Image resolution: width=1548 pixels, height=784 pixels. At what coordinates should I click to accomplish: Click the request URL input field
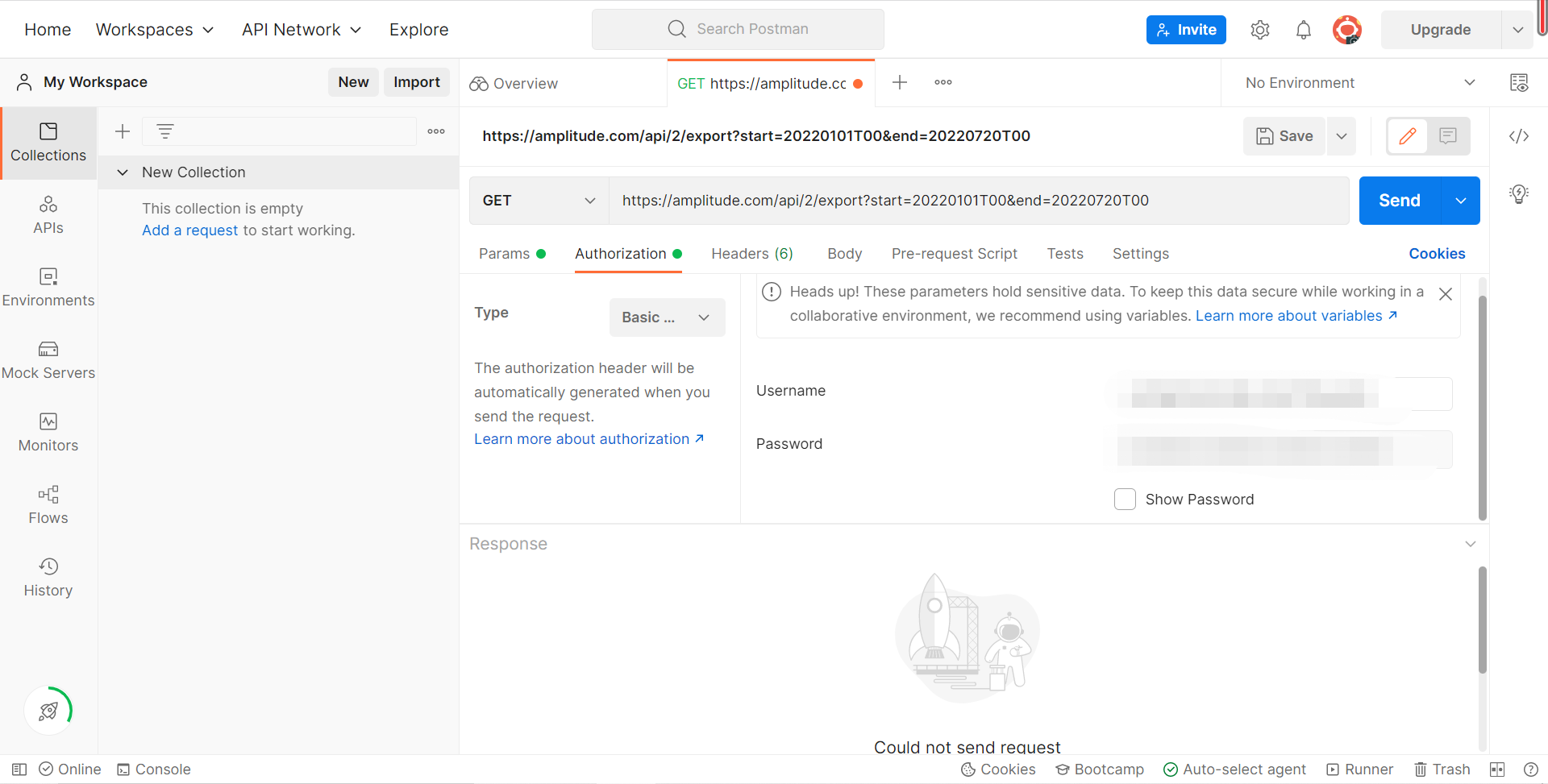pos(977,201)
